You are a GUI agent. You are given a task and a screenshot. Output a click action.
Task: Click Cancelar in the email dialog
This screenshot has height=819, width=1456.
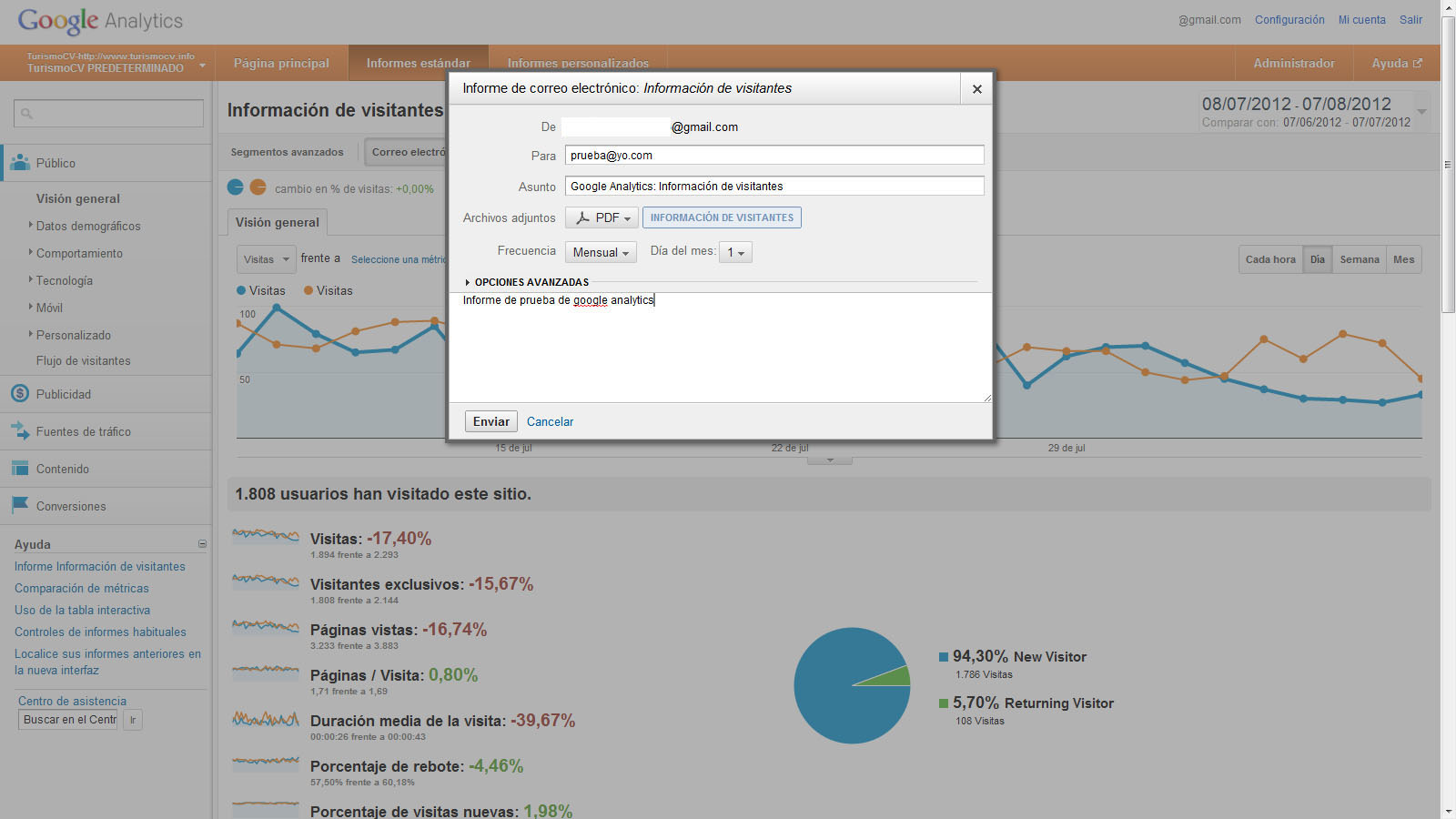[551, 421]
